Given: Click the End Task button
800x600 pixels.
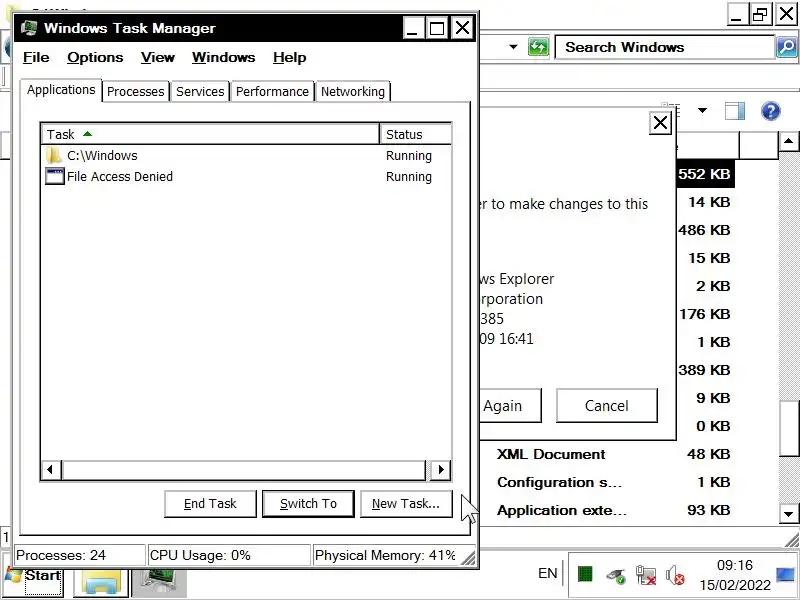Looking at the screenshot, I should click(x=210, y=504).
